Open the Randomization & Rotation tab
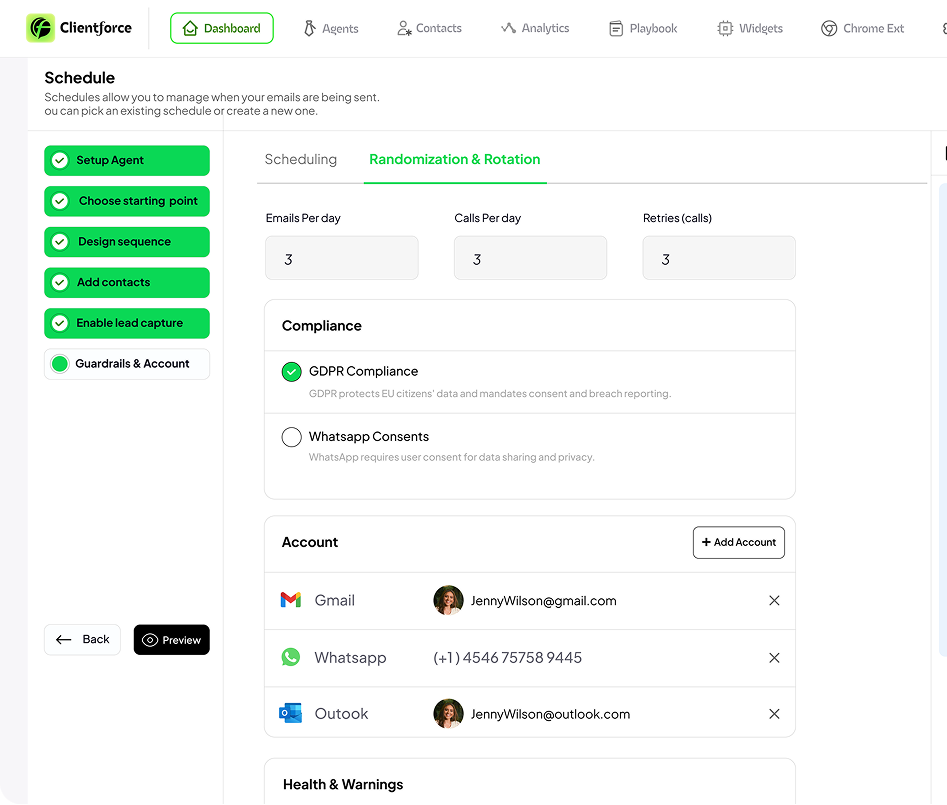Image resolution: width=947 pixels, height=805 pixels. click(x=454, y=160)
